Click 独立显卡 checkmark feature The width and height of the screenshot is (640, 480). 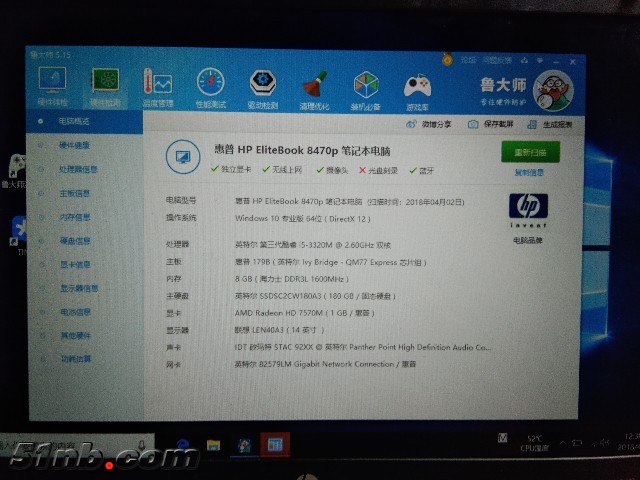pyautogui.click(x=231, y=169)
